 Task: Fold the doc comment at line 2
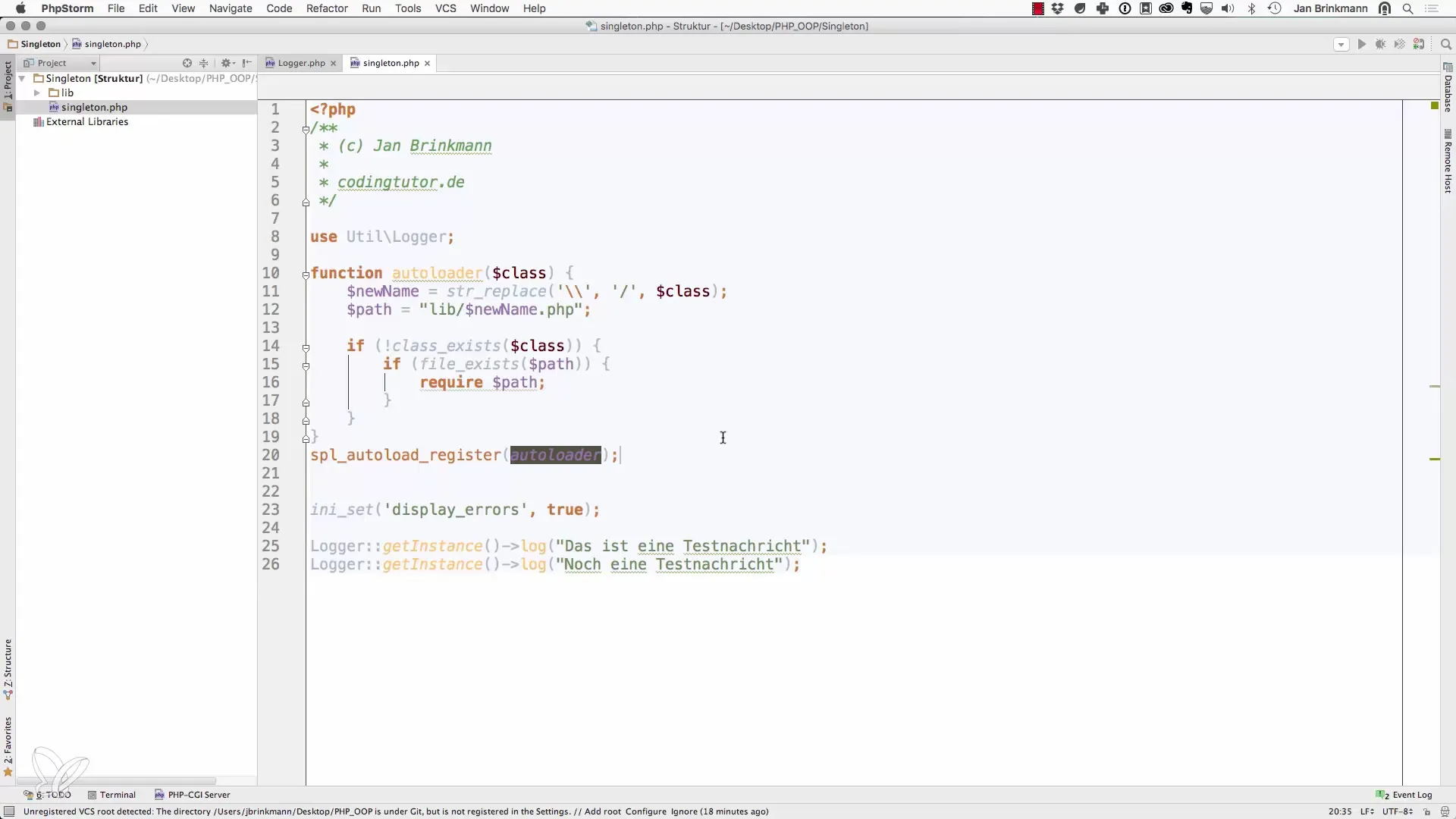(x=306, y=130)
